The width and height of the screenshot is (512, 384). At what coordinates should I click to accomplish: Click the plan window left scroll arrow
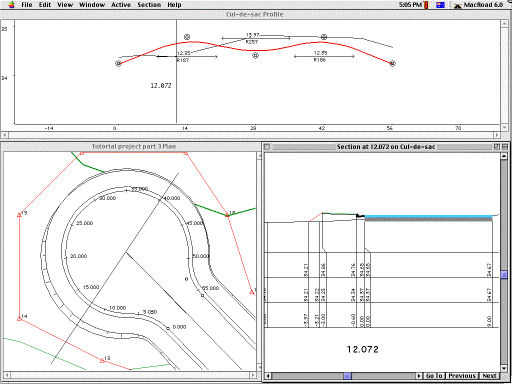click(7, 375)
